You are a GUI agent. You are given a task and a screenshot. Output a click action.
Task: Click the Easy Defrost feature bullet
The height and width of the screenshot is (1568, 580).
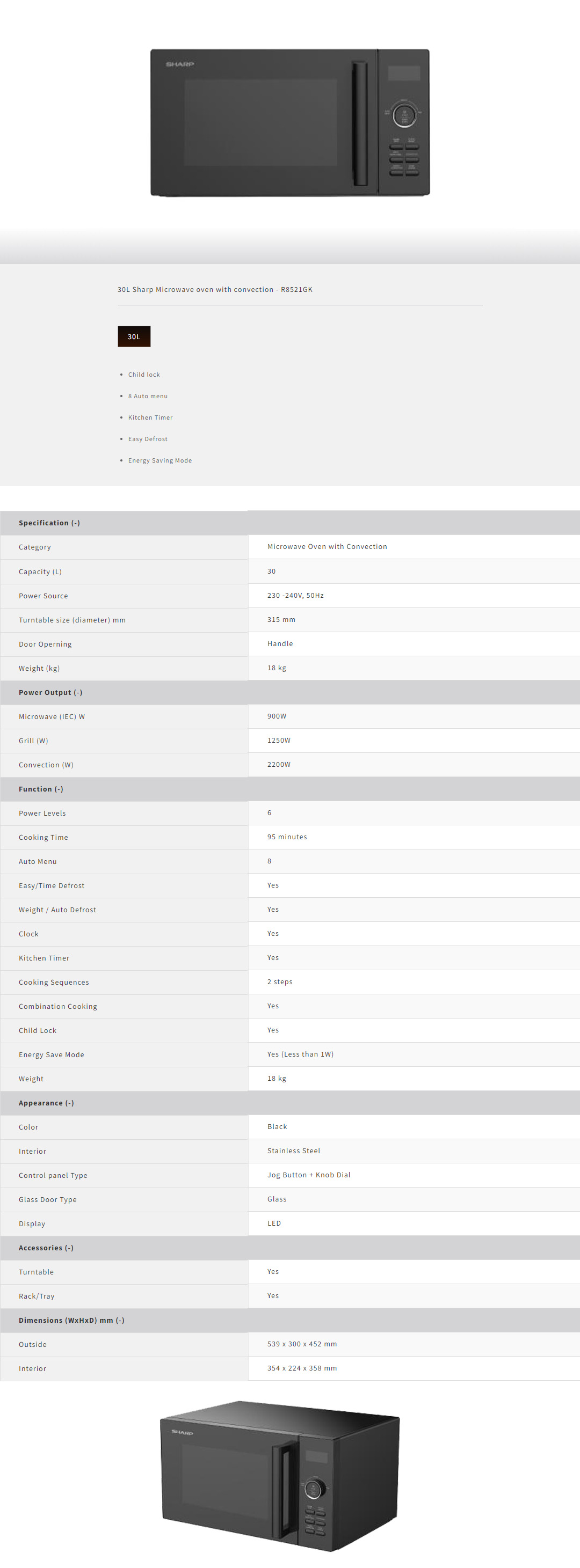click(148, 439)
